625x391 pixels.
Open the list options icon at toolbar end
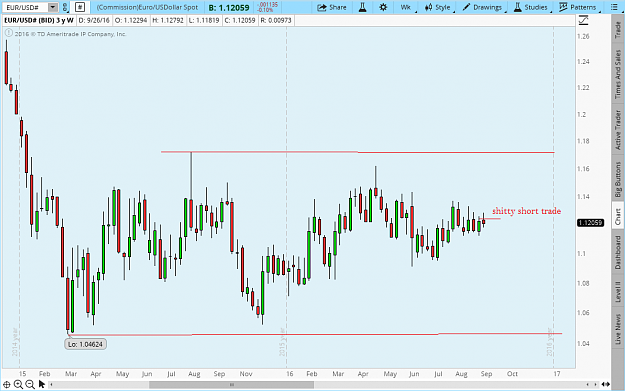coord(614,7)
